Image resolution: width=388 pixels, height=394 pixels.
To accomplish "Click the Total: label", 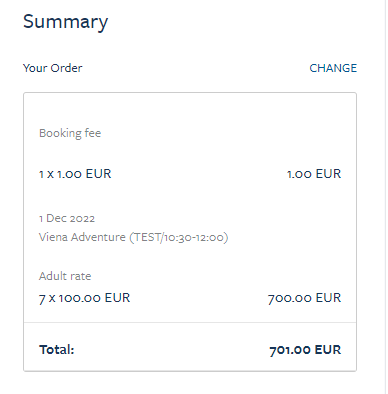I will point(57,350).
